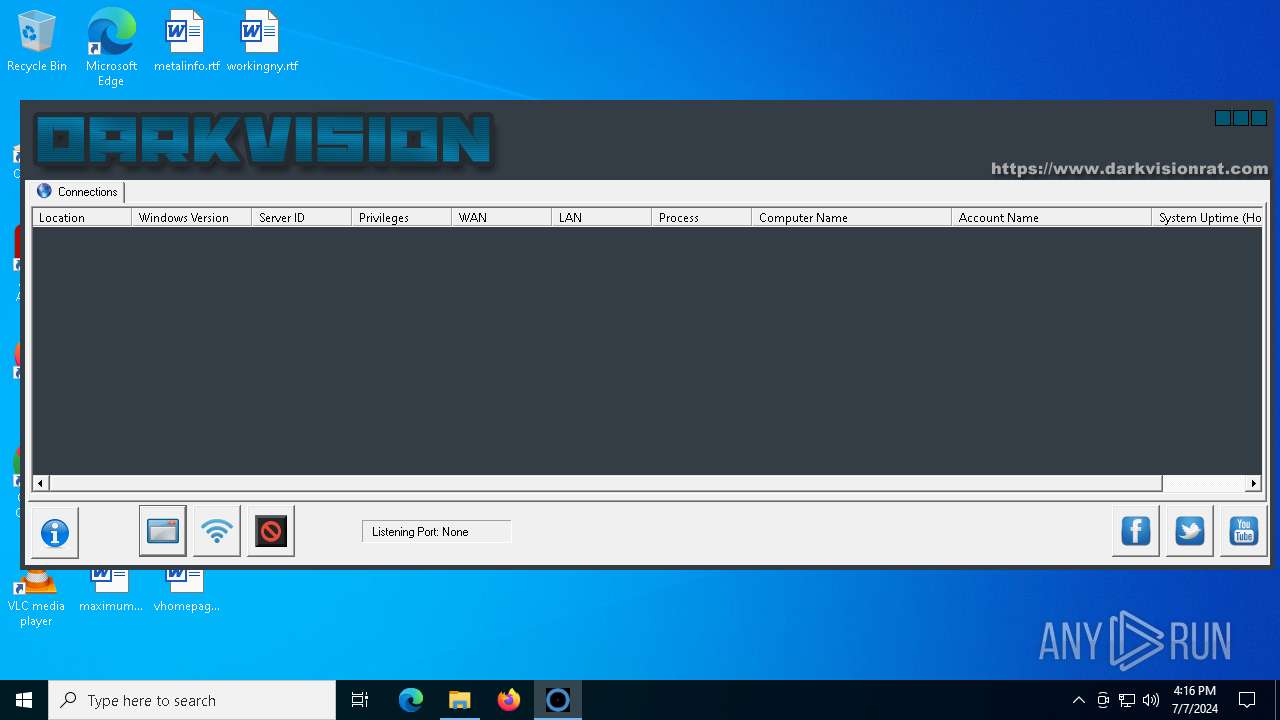Open the Windows Start menu
This screenshot has height=720, width=1280.
point(24,700)
